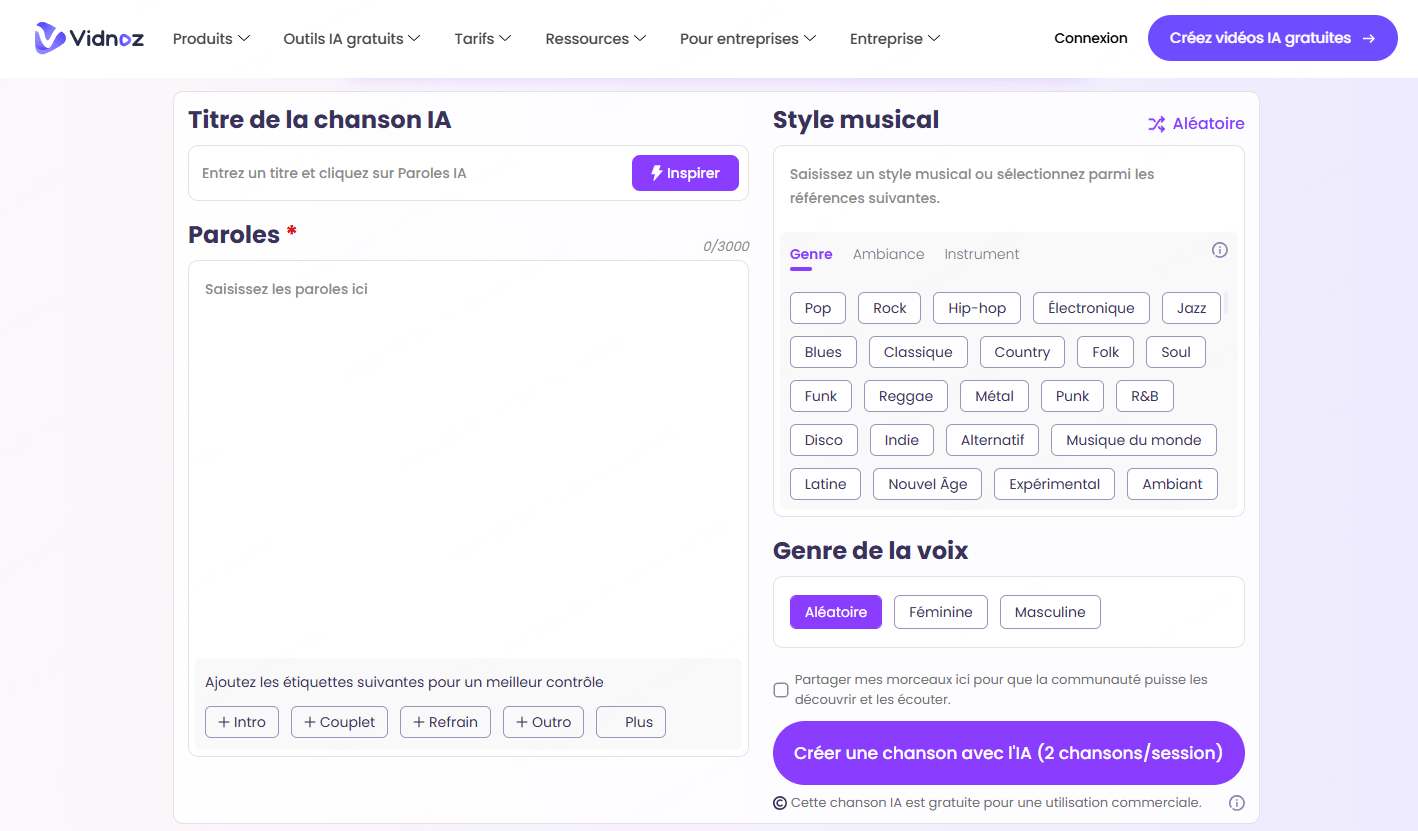This screenshot has height=831, width=1418.
Task: Click the Plus tags button
Action: click(631, 722)
